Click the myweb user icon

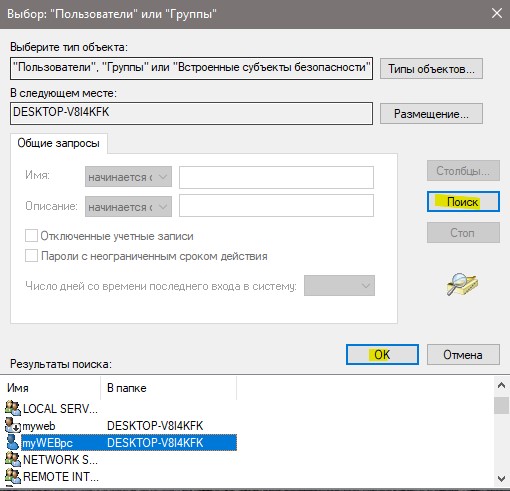[13, 425]
